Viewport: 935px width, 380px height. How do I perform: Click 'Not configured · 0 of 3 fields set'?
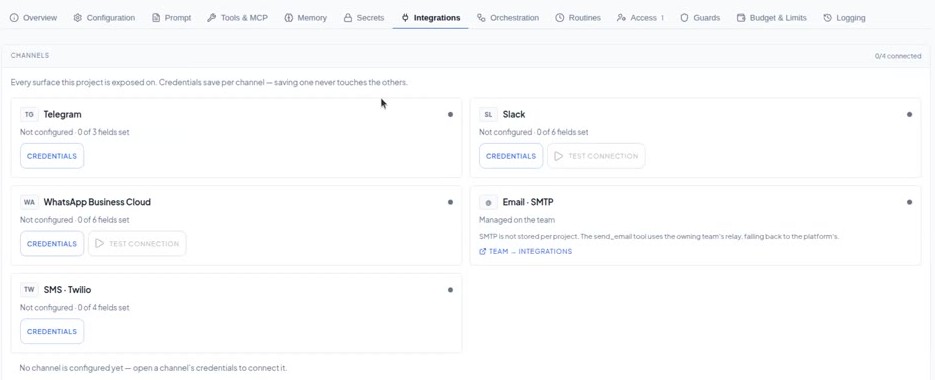pyautogui.click(x=75, y=132)
